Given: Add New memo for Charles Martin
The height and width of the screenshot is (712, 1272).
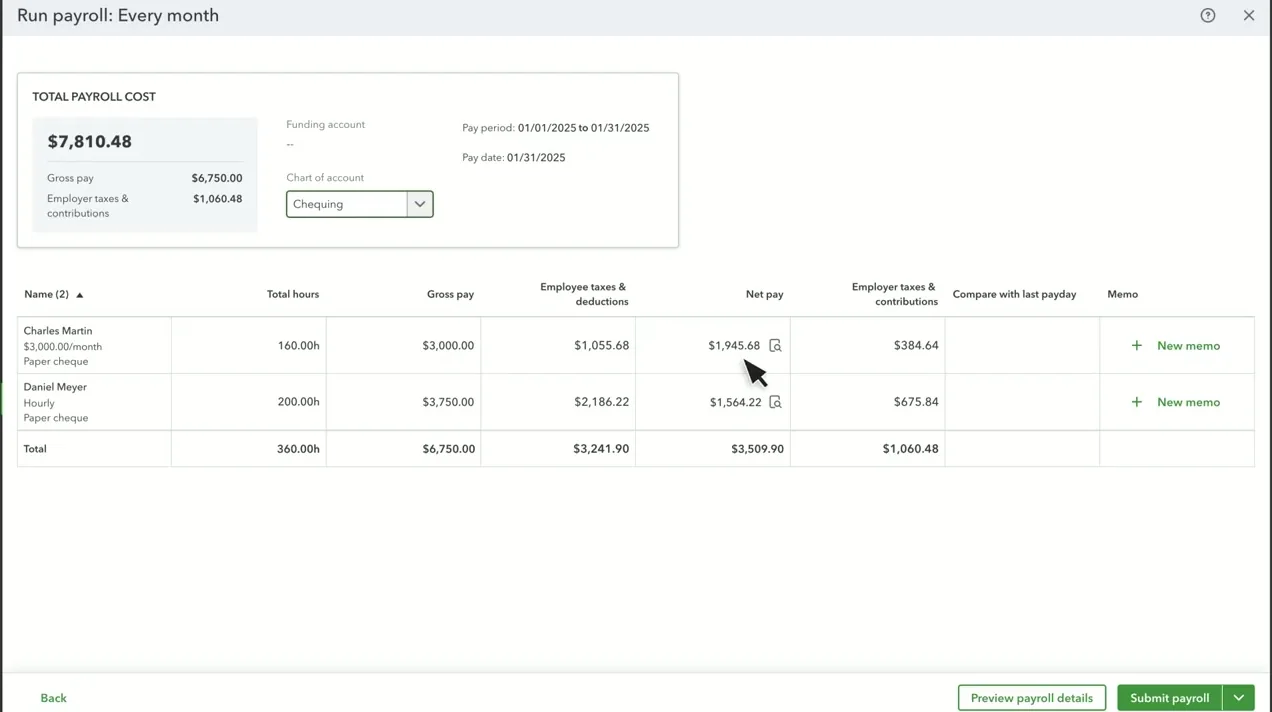Looking at the screenshot, I should [x=1188, y=346].
